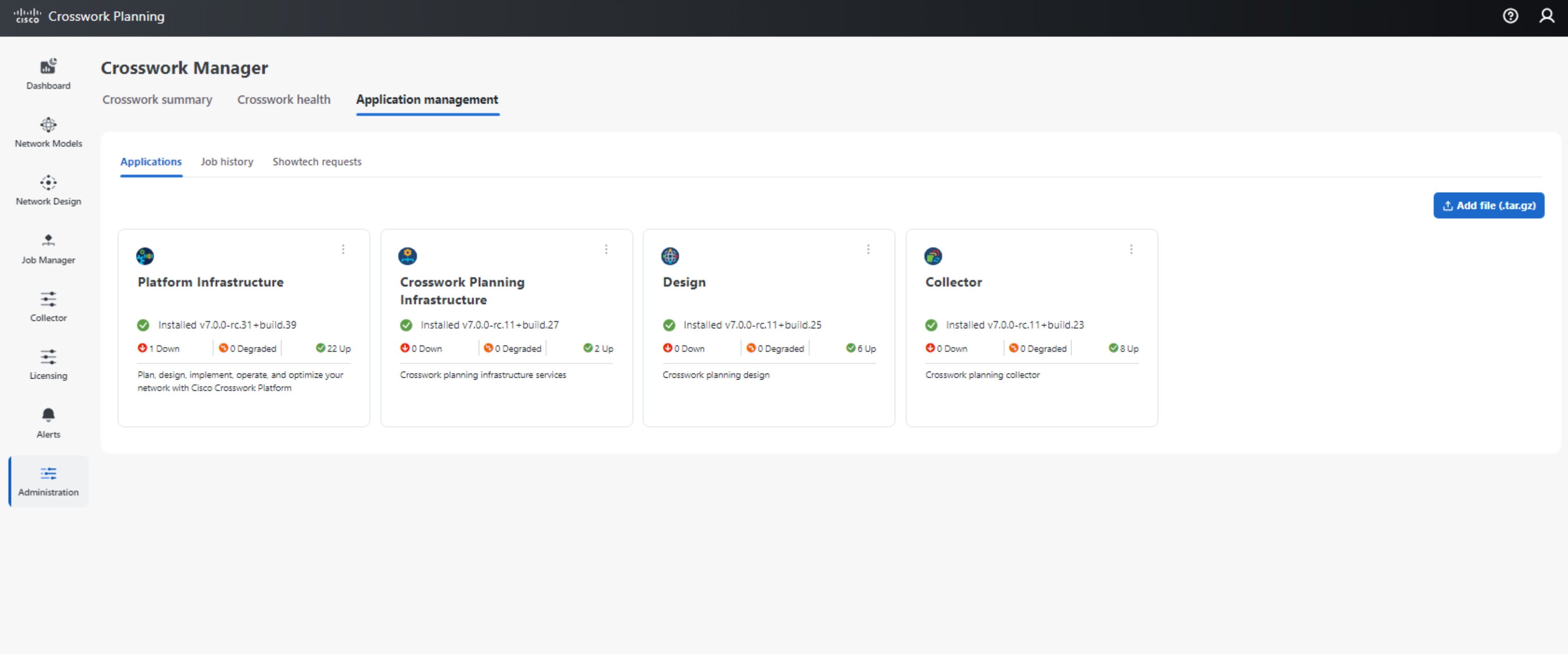Click the Collector card title

click(x=954, y=282)
